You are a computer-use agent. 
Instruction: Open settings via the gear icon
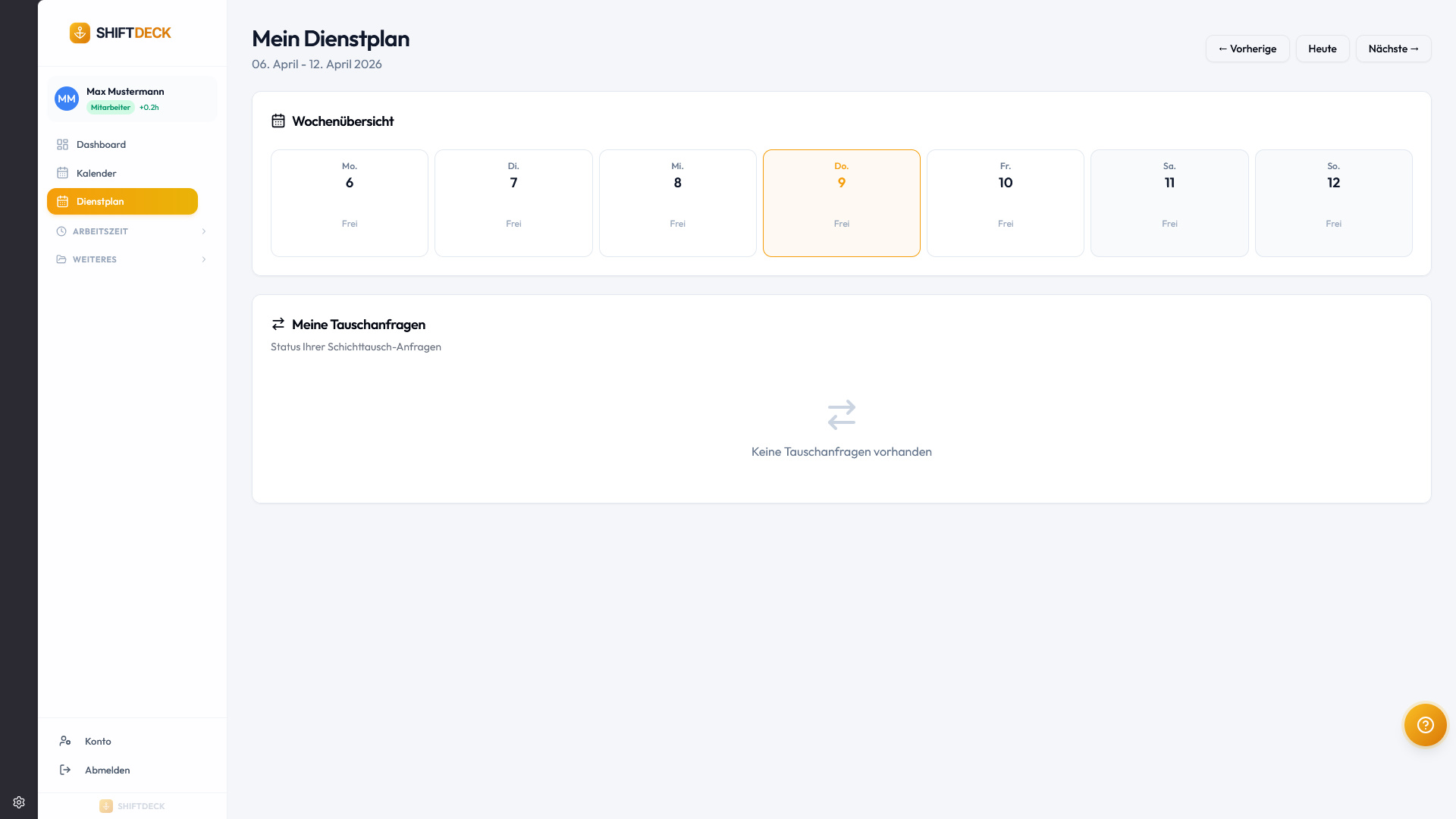pos(19,802)
